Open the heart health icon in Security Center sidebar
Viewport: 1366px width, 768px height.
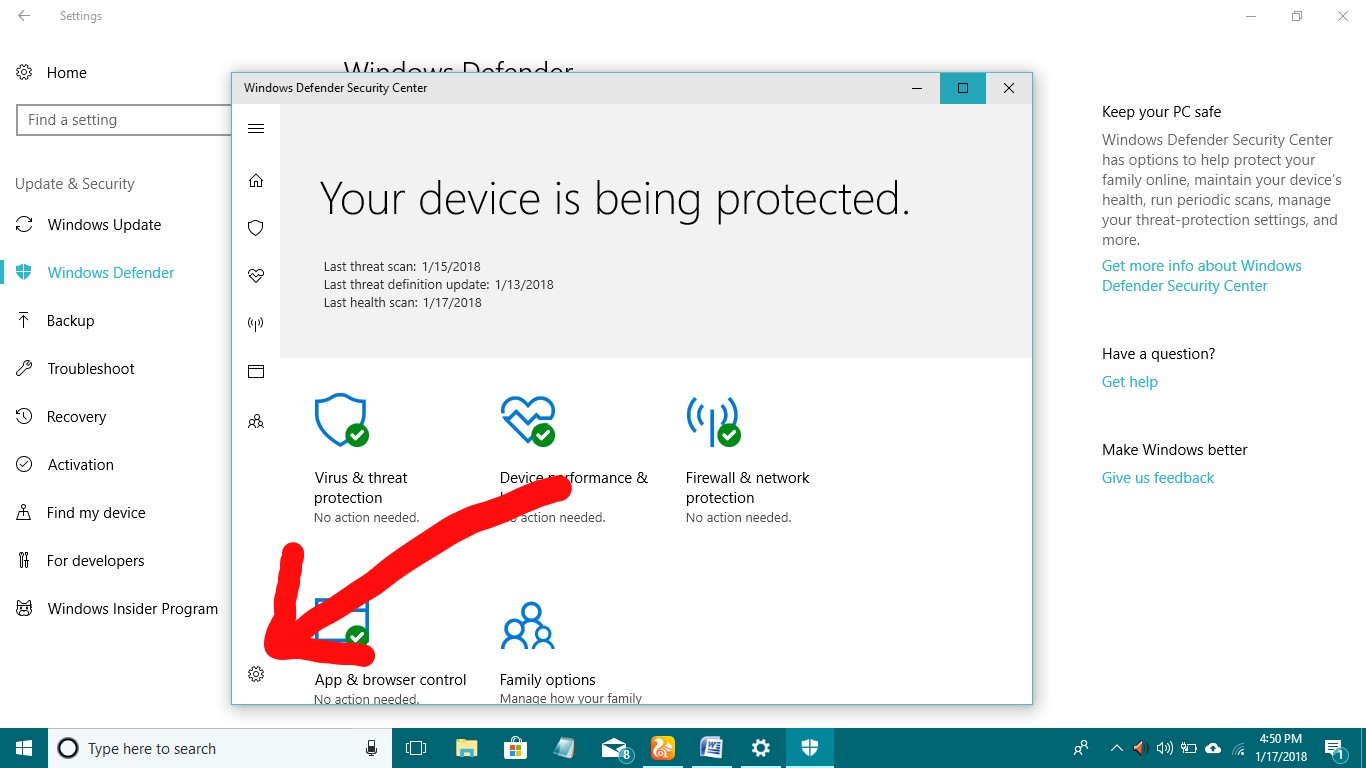(x=256, y=276)
